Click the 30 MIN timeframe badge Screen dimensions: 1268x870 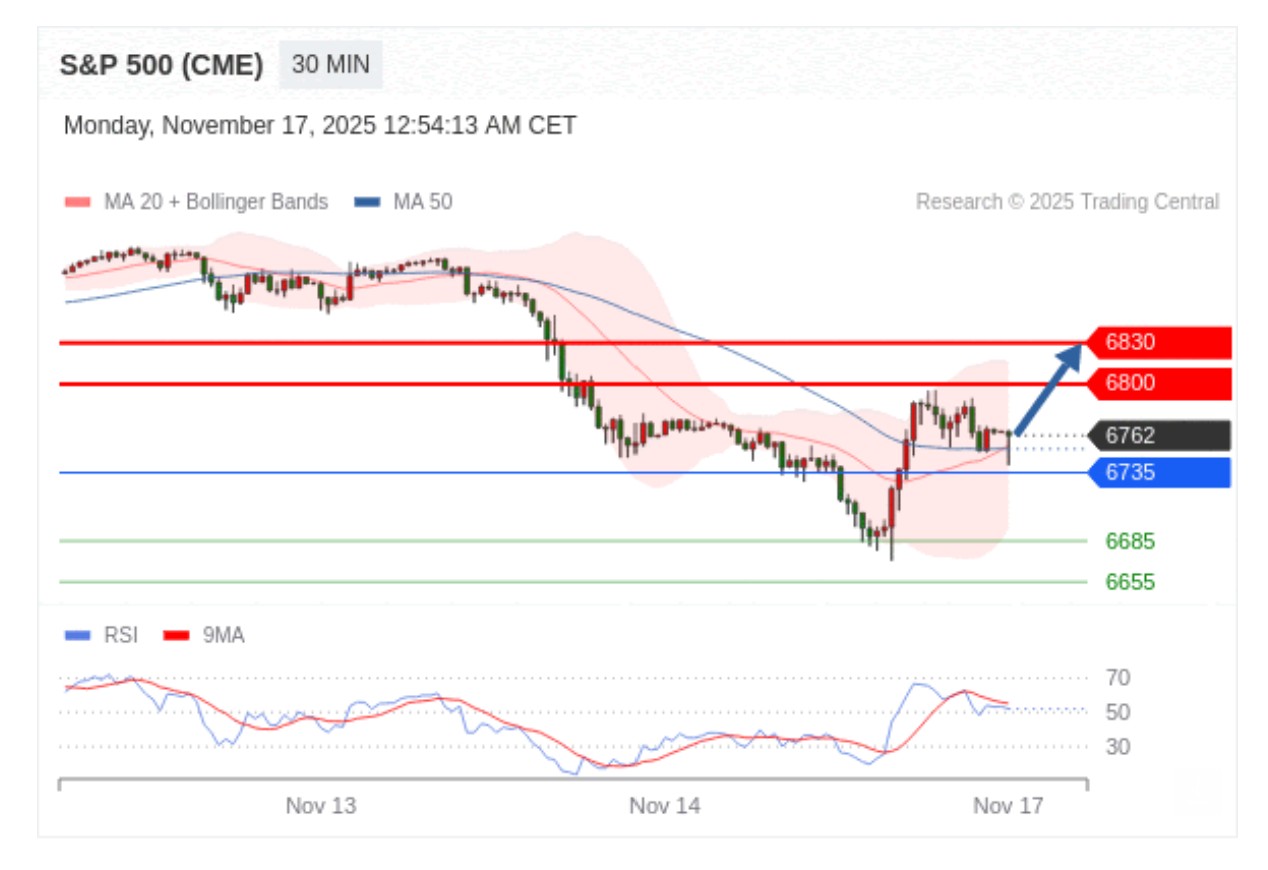click(330, 65)
